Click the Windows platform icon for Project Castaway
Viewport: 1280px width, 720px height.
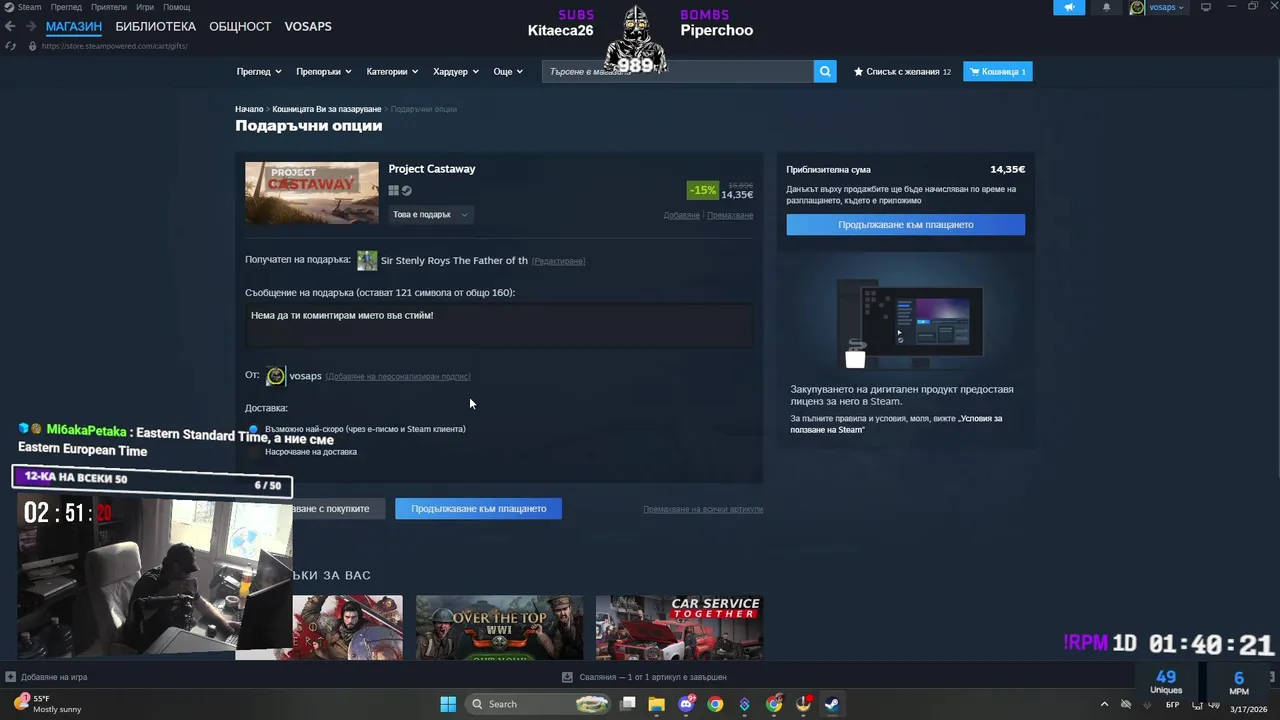[x=394, y=191]
